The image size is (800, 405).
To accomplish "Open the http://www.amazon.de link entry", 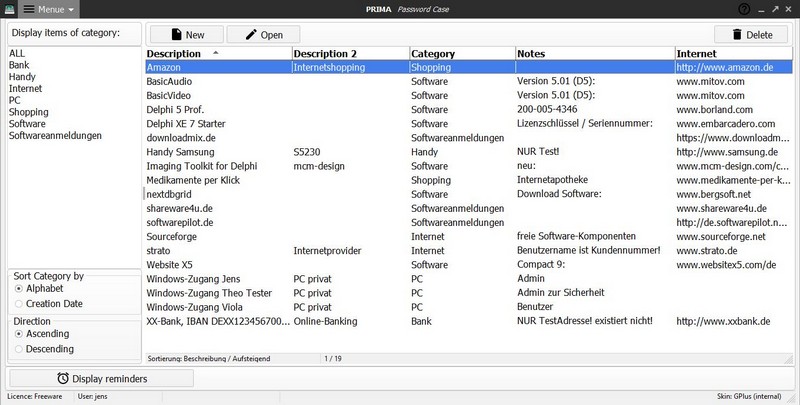I will (725, 67).
